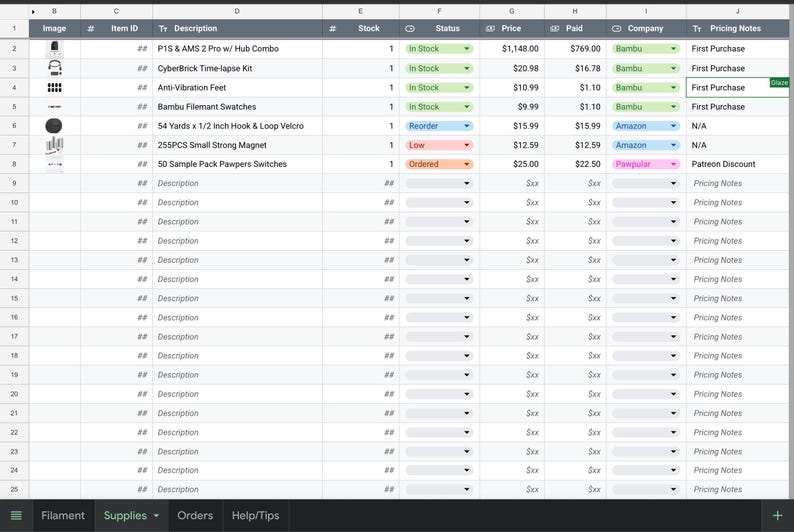The width and height of the screenshot is (794, 532).
Task: Add a new sheet with plus icon
Action: tap(777, 515)
